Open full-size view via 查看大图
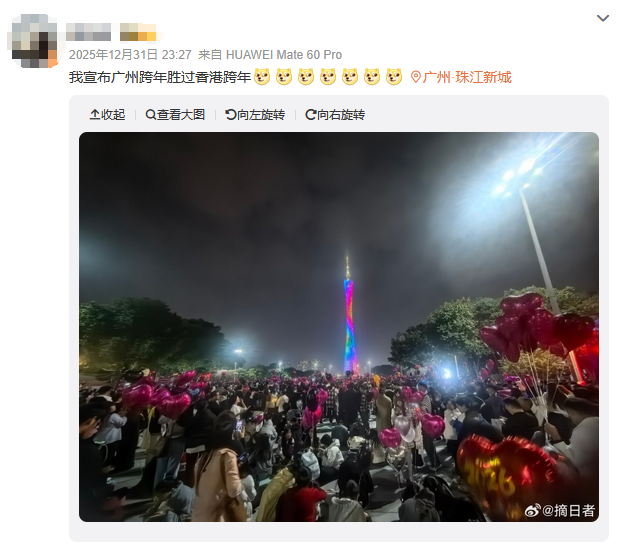This screenshot has width=629, height=549. point(175,115)
